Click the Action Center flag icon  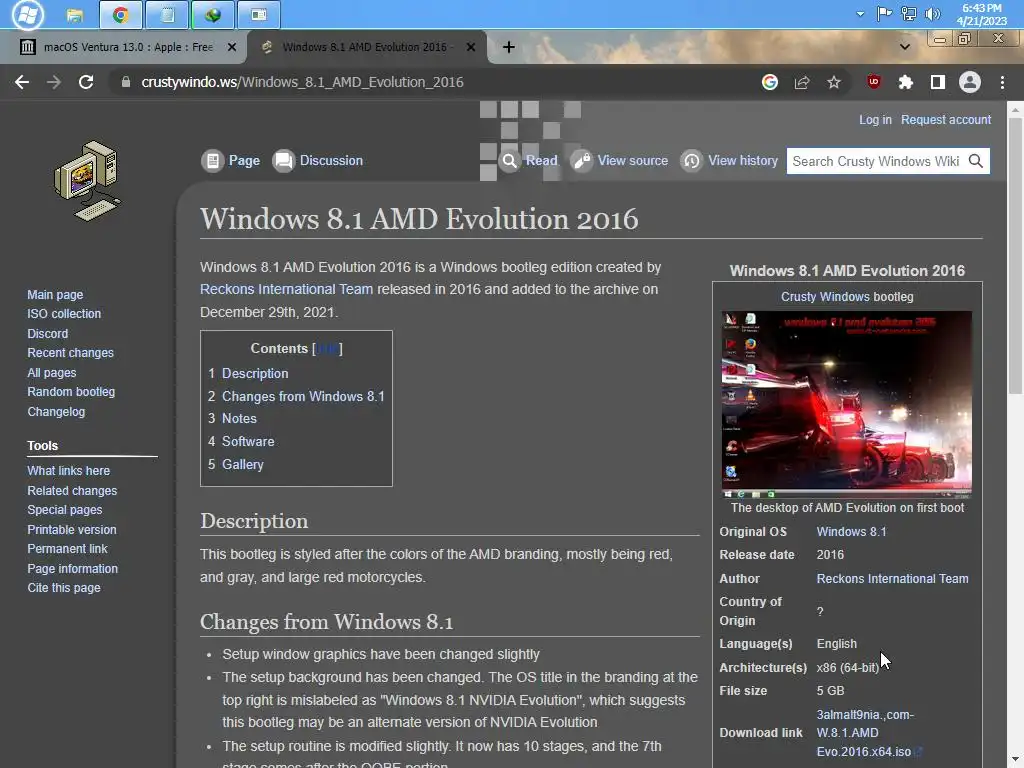point(884,14)
